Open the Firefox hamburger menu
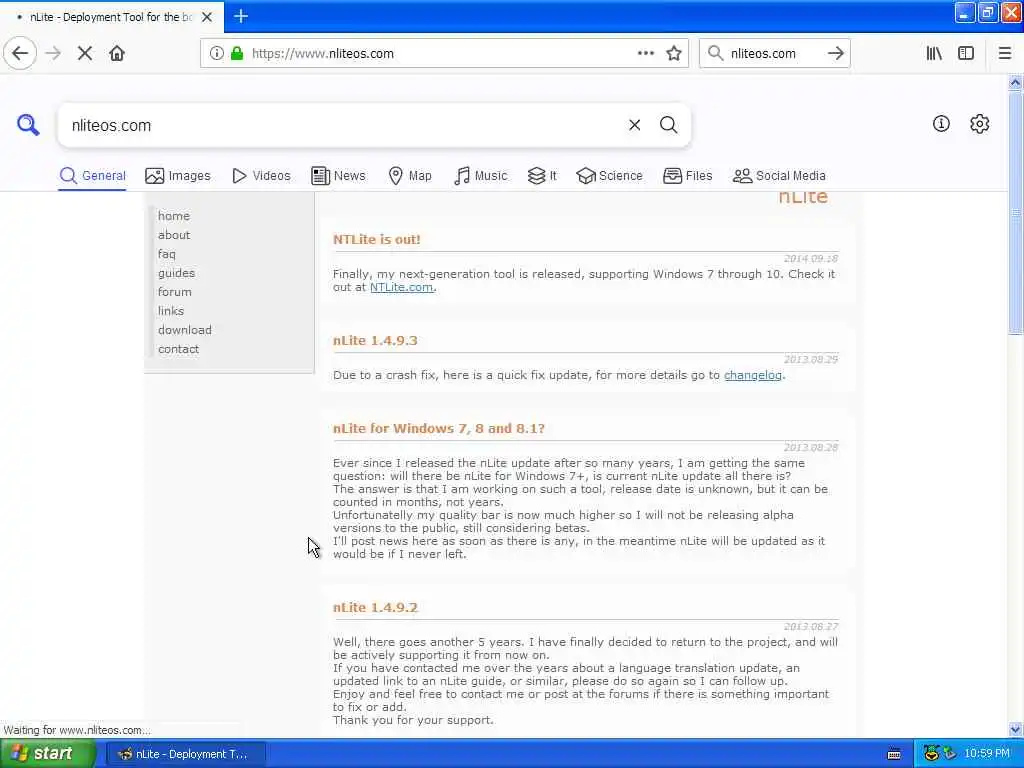 (1004, 54)
